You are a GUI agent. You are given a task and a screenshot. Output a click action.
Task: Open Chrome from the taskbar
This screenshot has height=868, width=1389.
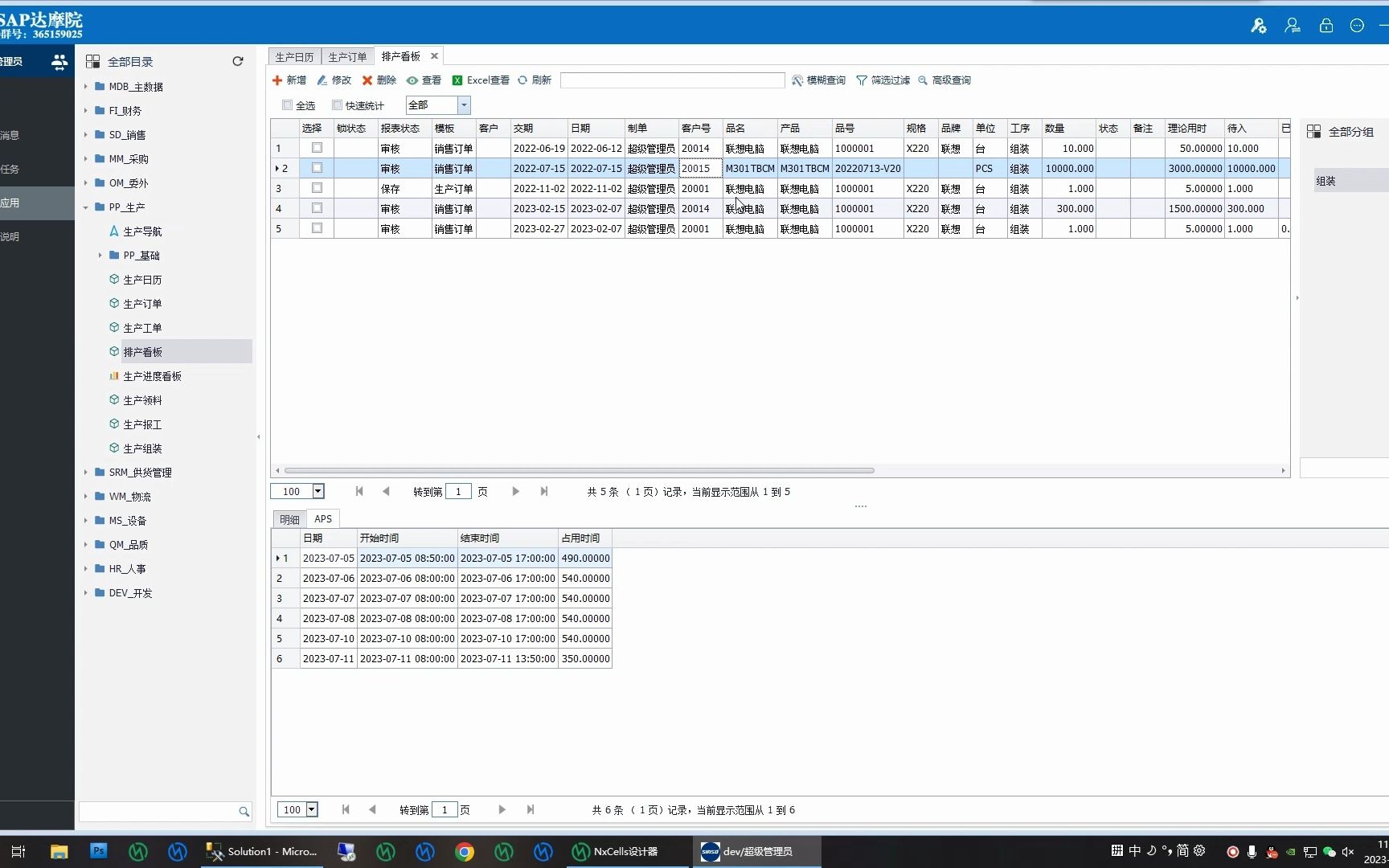point(465,852)
